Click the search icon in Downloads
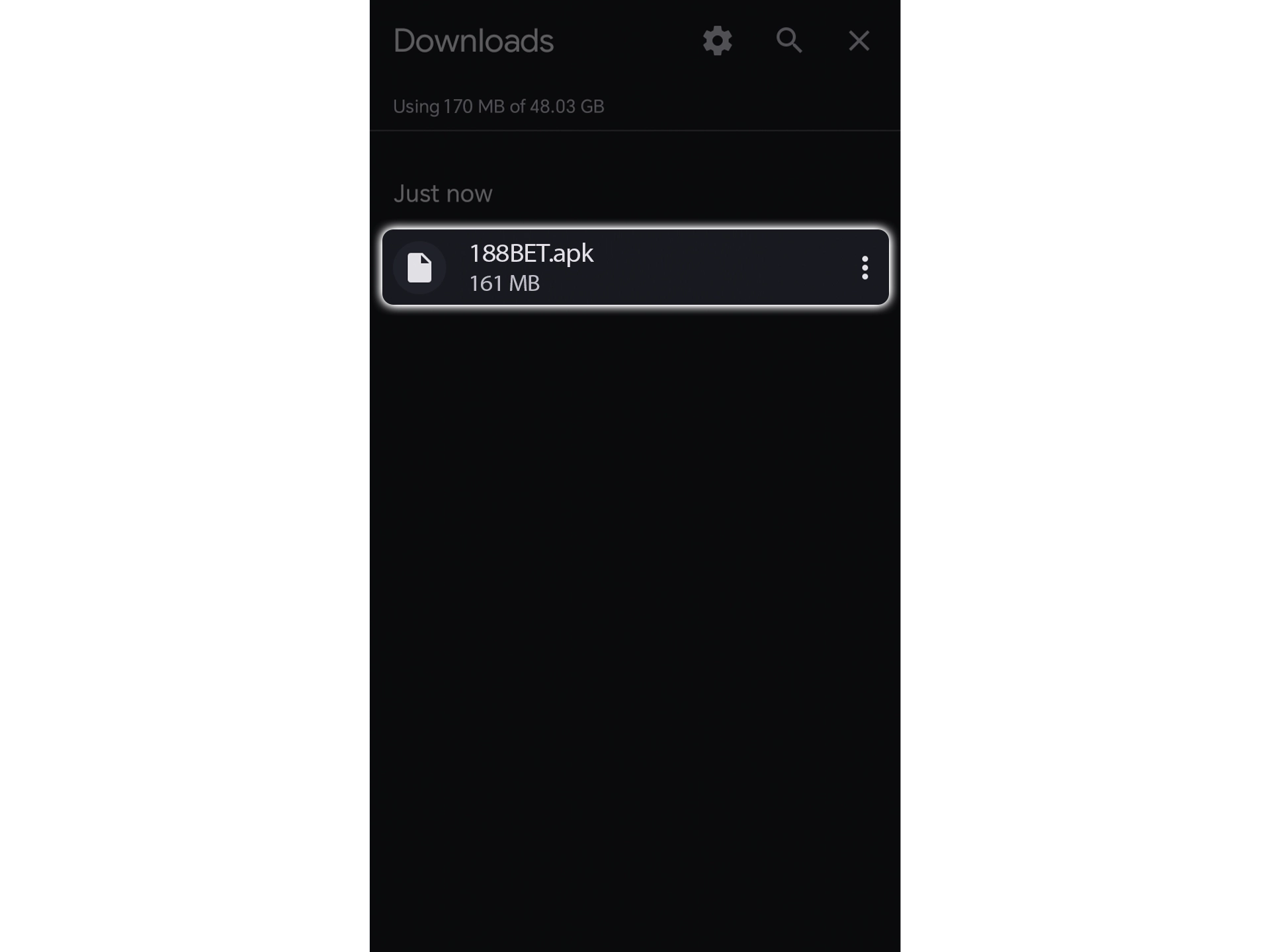This screenshot has width=1270, height=952. 789,40
